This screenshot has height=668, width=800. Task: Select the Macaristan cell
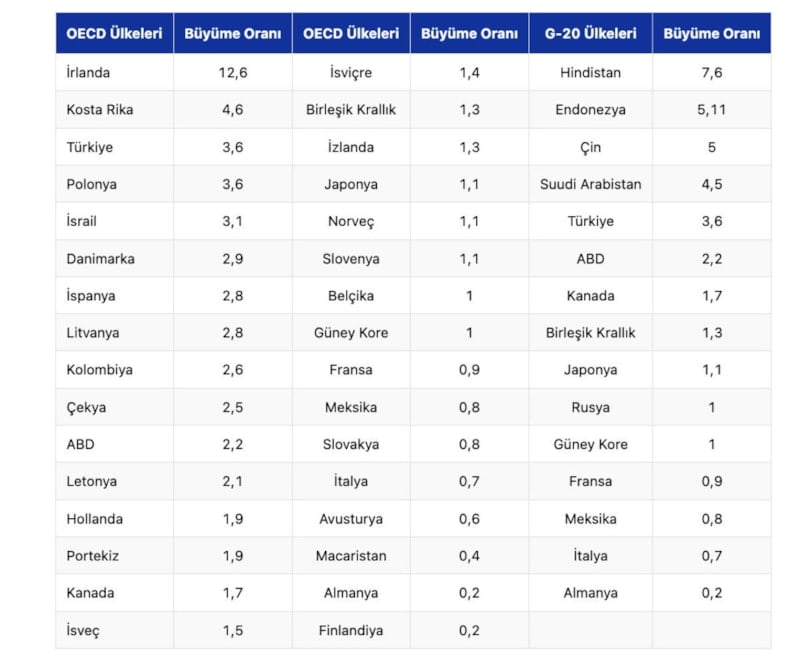tap(350, 555)
